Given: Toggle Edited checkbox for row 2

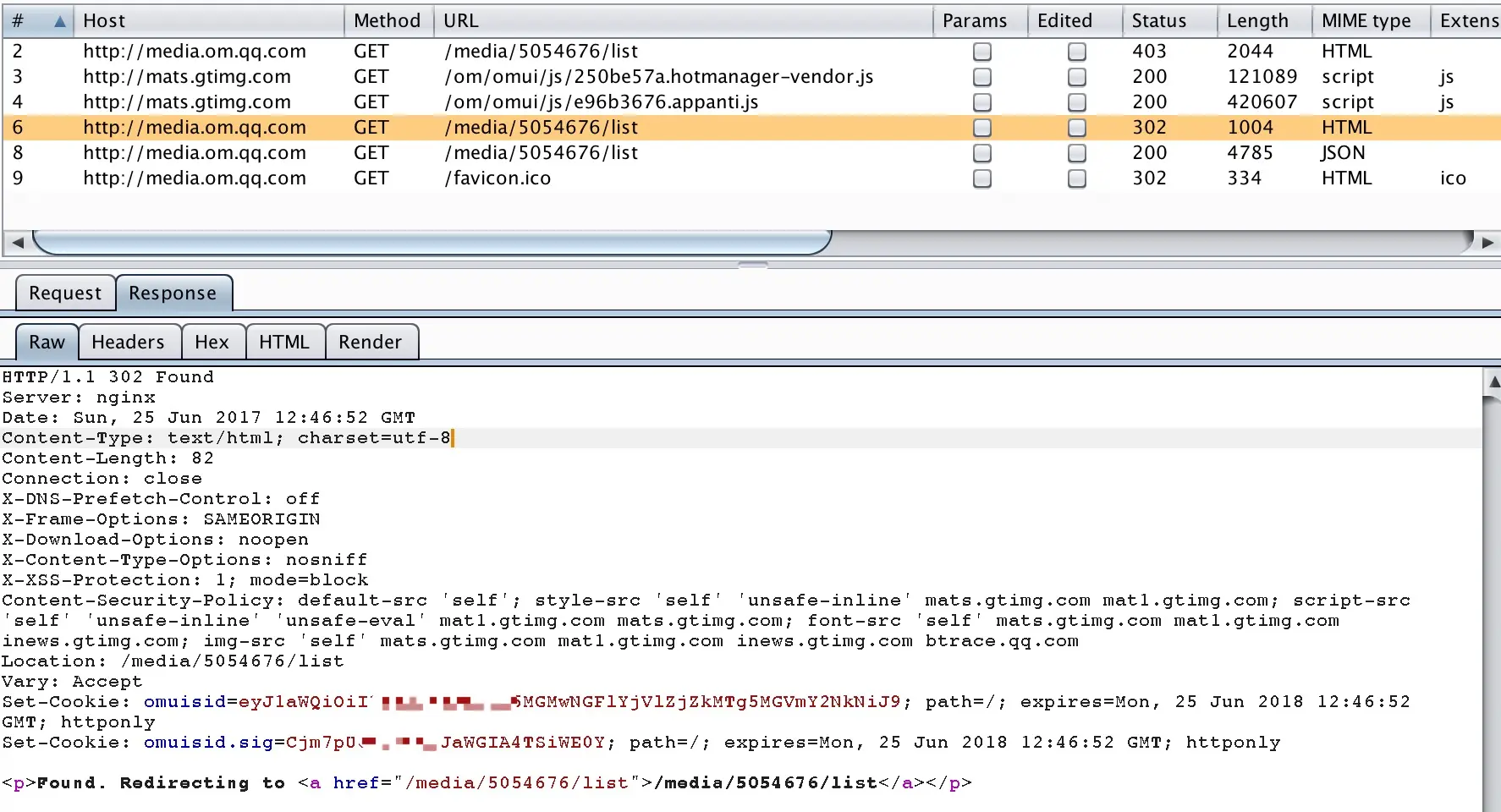Looking at the screenshot, I should [x=1077, y=52].
